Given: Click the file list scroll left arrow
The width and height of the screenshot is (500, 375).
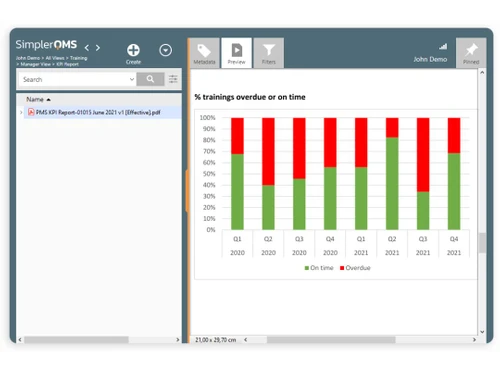Looking at the screenshot, I should (20, 340).
